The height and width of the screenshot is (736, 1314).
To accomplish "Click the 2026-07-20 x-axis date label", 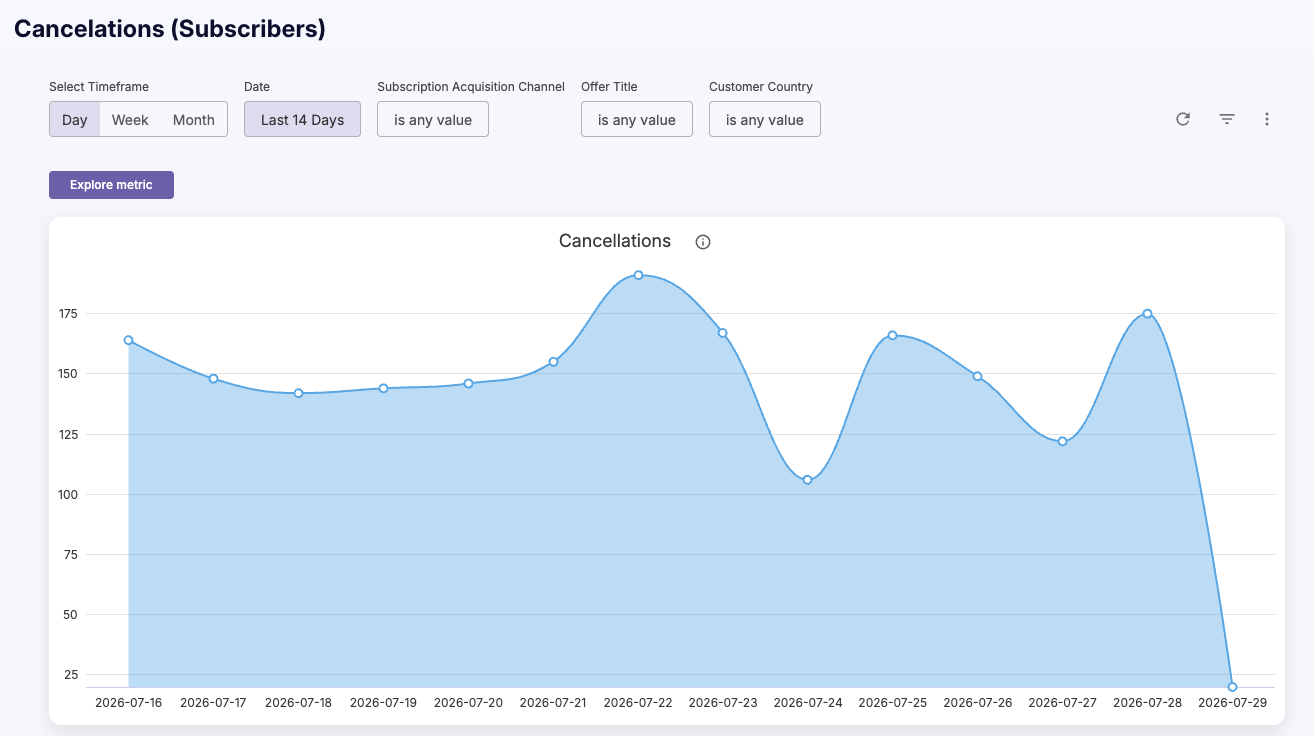I will tap(468, 703).
